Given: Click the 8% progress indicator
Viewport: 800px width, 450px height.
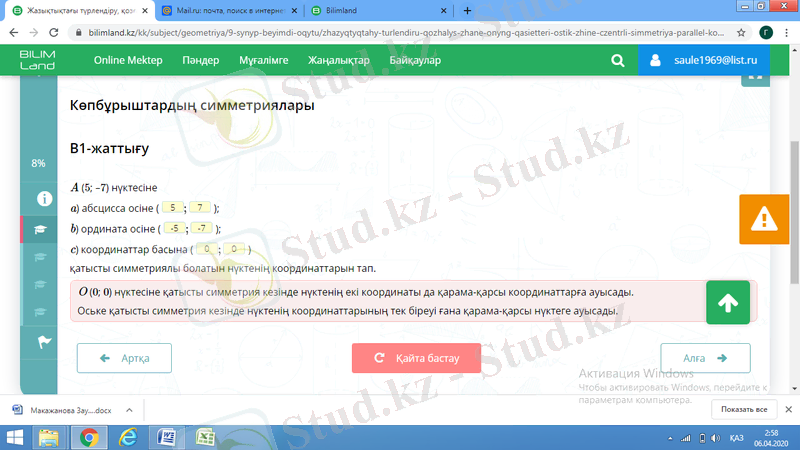Looking at the screenshot, I should click(38, 163).
